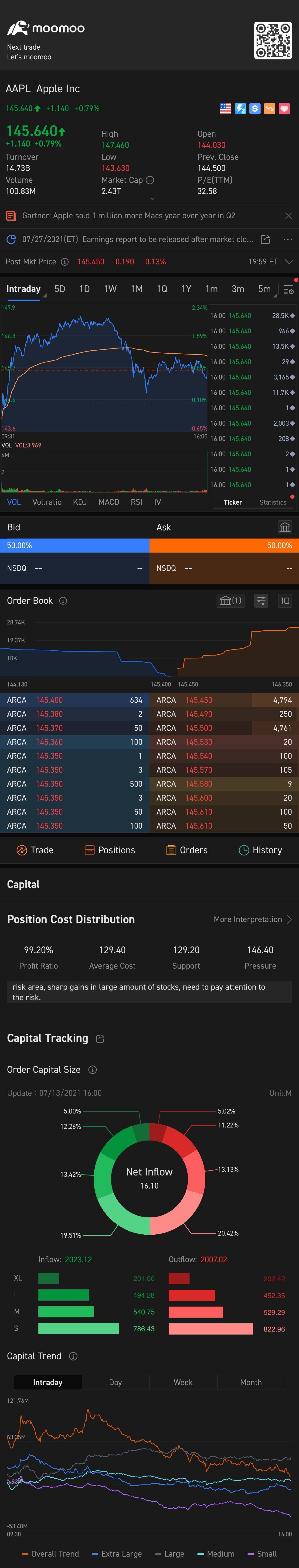Viewport: 299px width, 1568px height.
Task: Tap ARCA bid row 145.400 with 634
Action: 74,700
